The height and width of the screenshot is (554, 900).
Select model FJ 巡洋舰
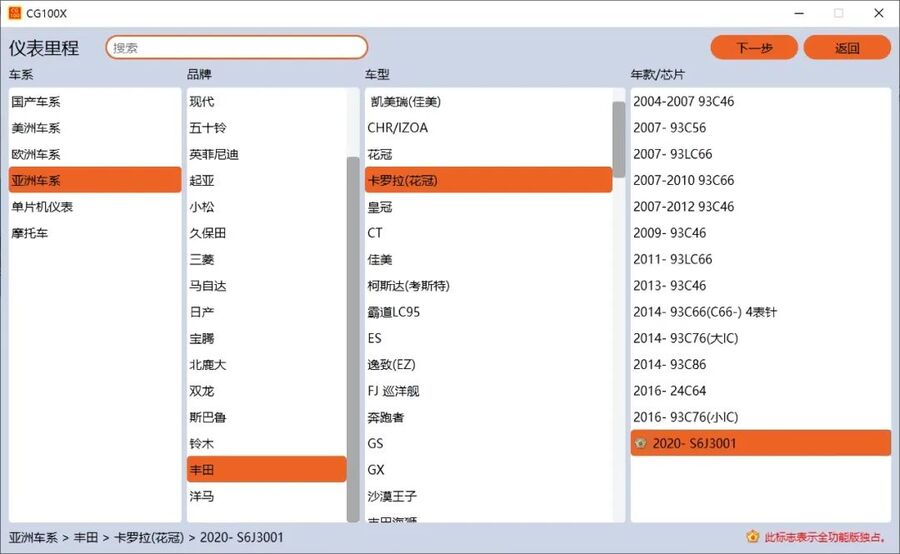pos(488,391)
